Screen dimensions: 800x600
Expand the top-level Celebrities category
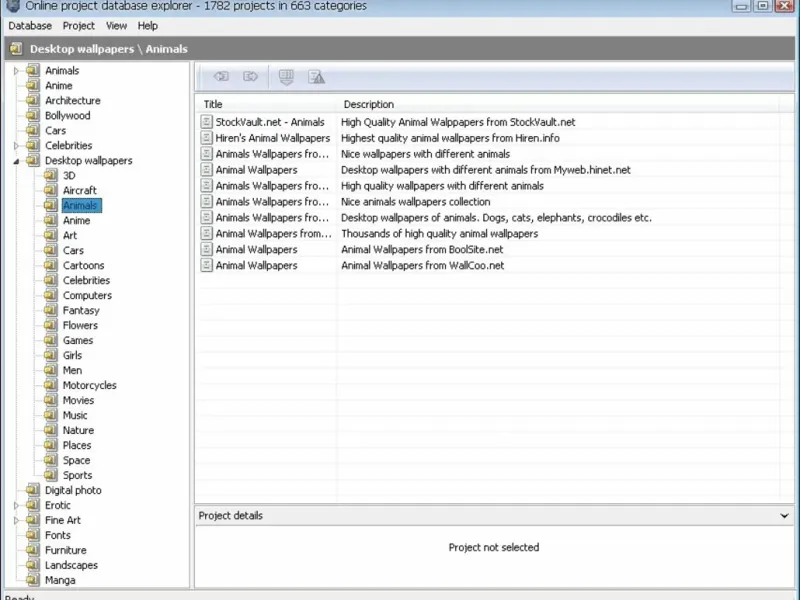[x=16, y=145]
